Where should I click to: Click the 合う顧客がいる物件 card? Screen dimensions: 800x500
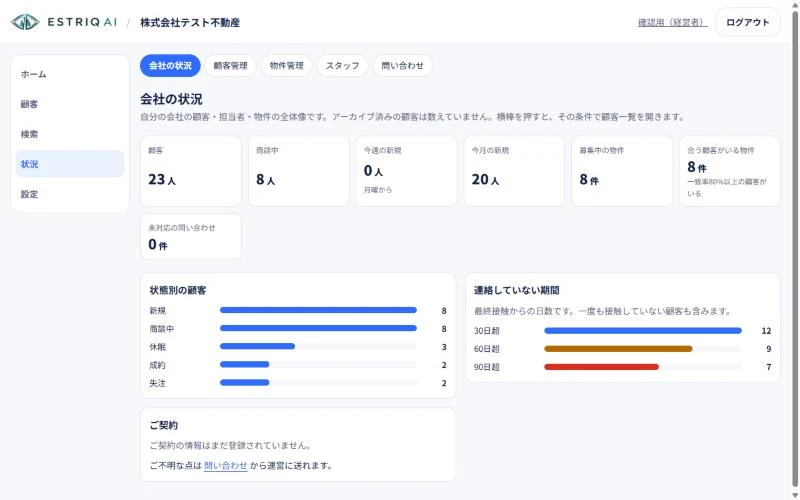(730, 171)
